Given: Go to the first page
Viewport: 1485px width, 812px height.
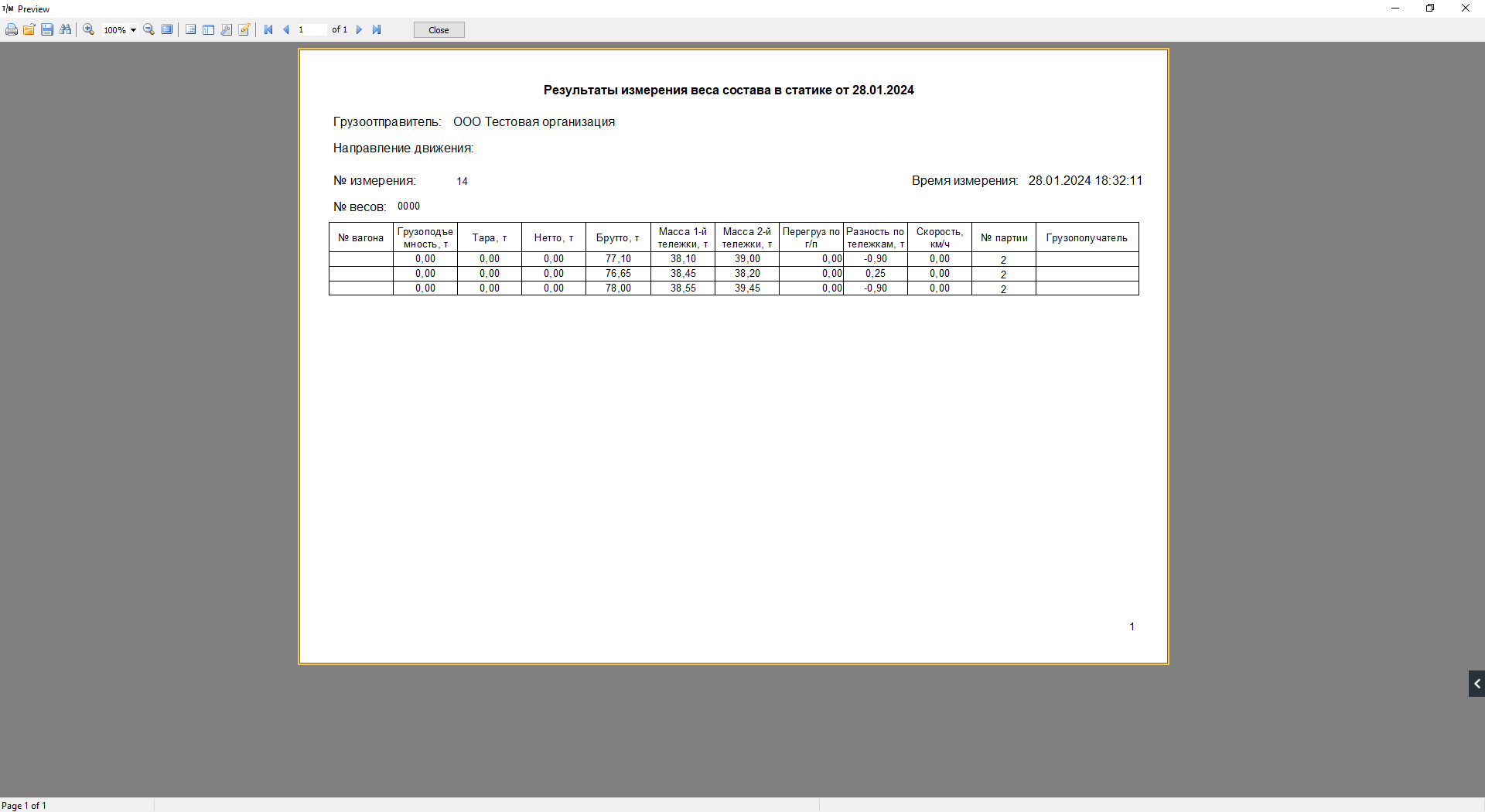Looking at the screenshot, I should pos(268,30).
